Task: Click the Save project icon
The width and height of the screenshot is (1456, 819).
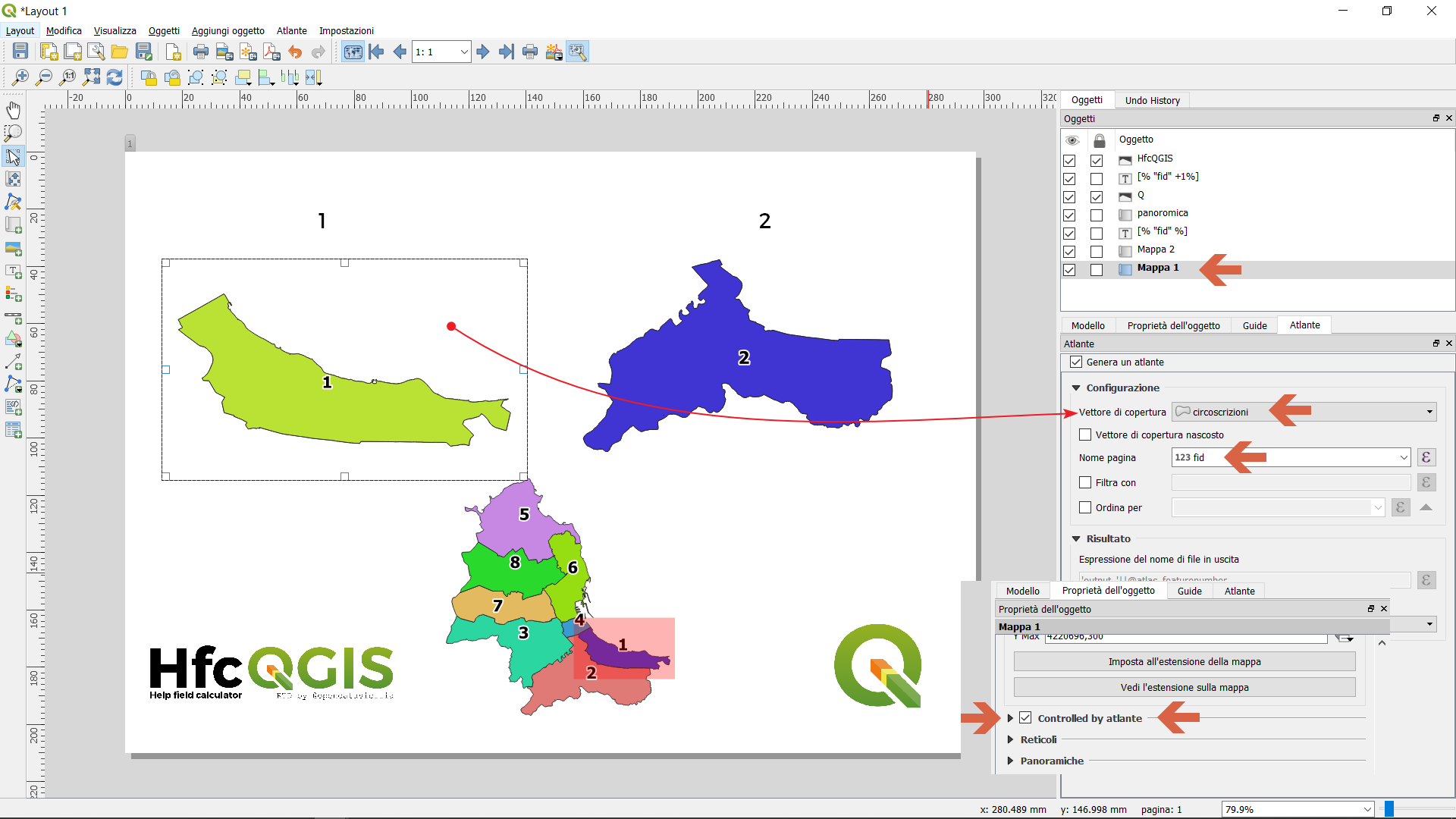Action: click(x=20, y=52)
